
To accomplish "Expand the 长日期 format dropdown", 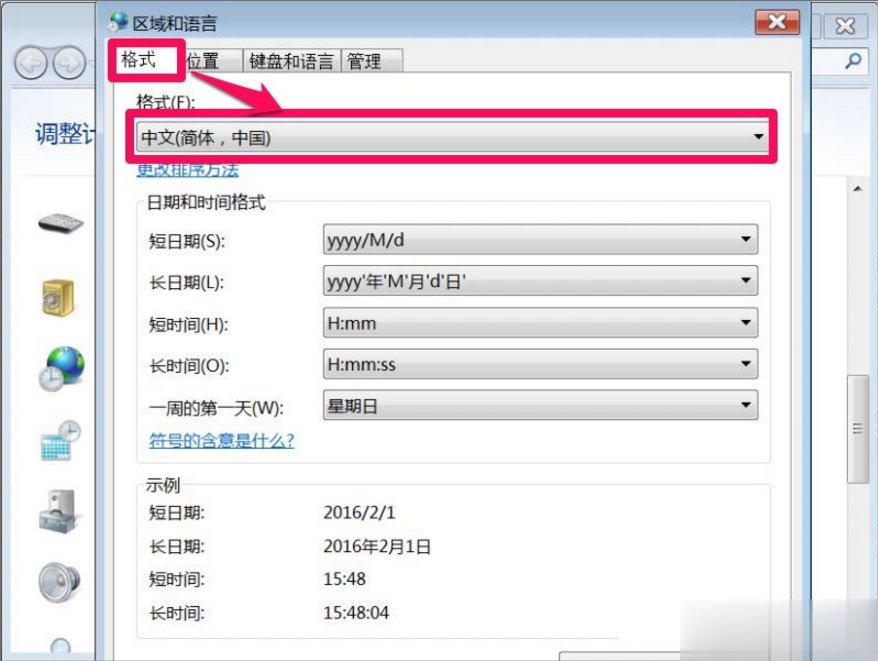I will pyautogui.click(x=540, y=281).
